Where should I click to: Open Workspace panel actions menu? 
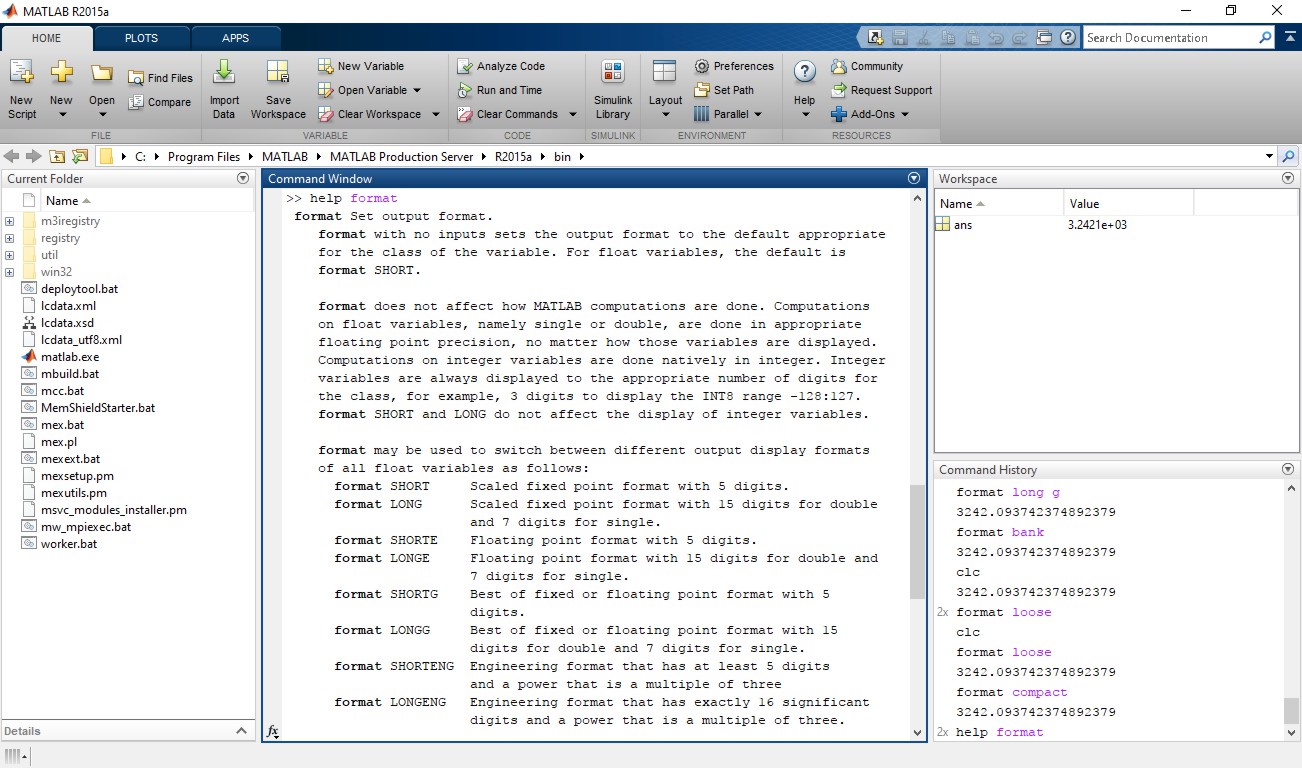click(x=1288, y=178)
